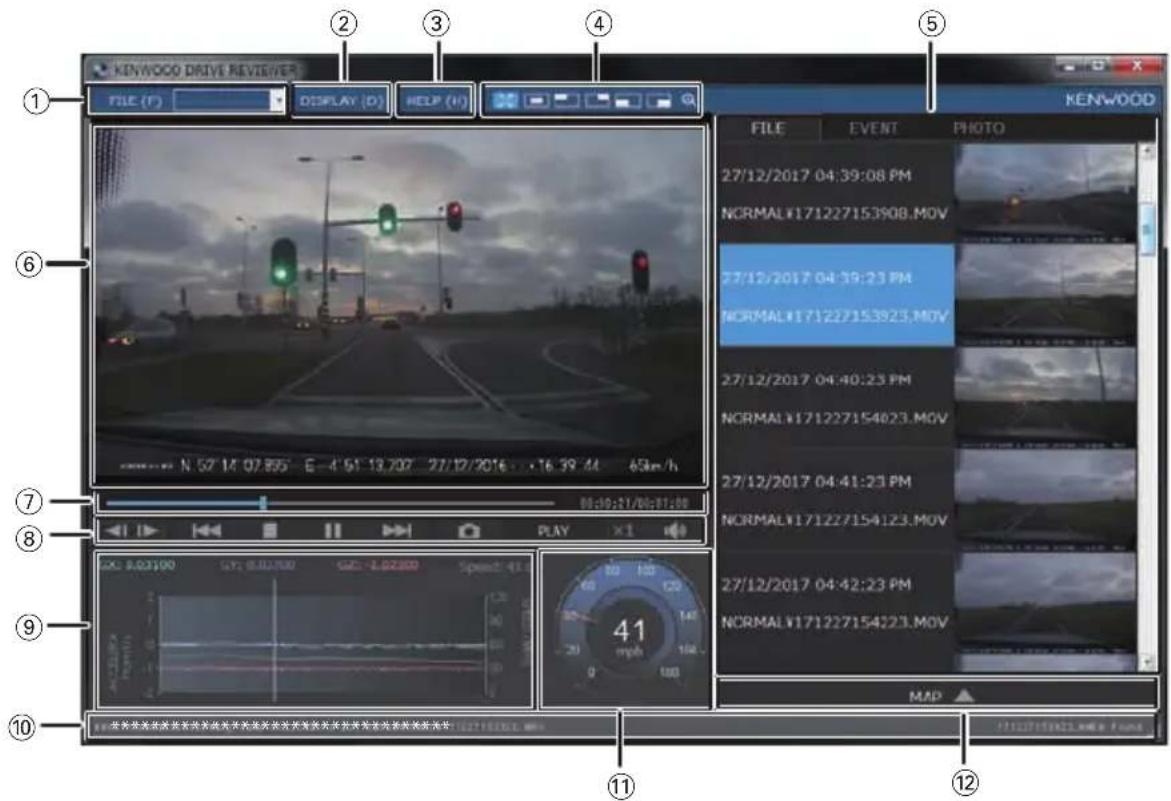Click the file list scrollbar thumb
This screenshot has height=801, width=1171.
[x=1147, y=230]
